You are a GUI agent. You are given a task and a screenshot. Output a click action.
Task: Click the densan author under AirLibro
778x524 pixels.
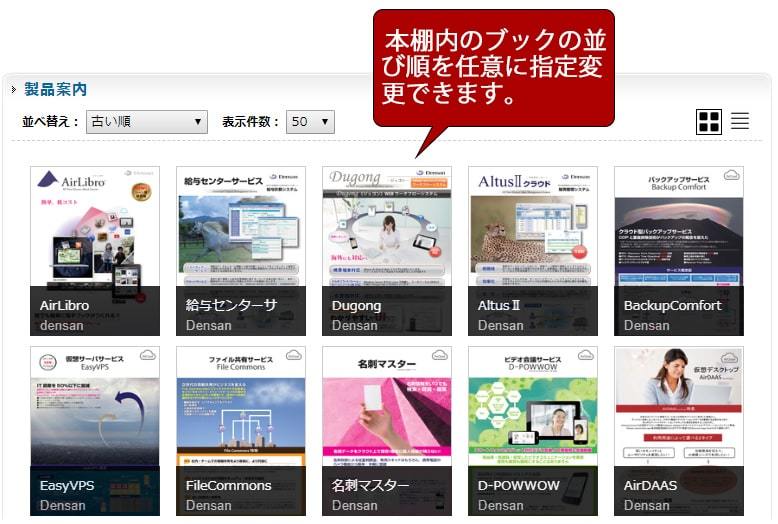pos(62,326)
